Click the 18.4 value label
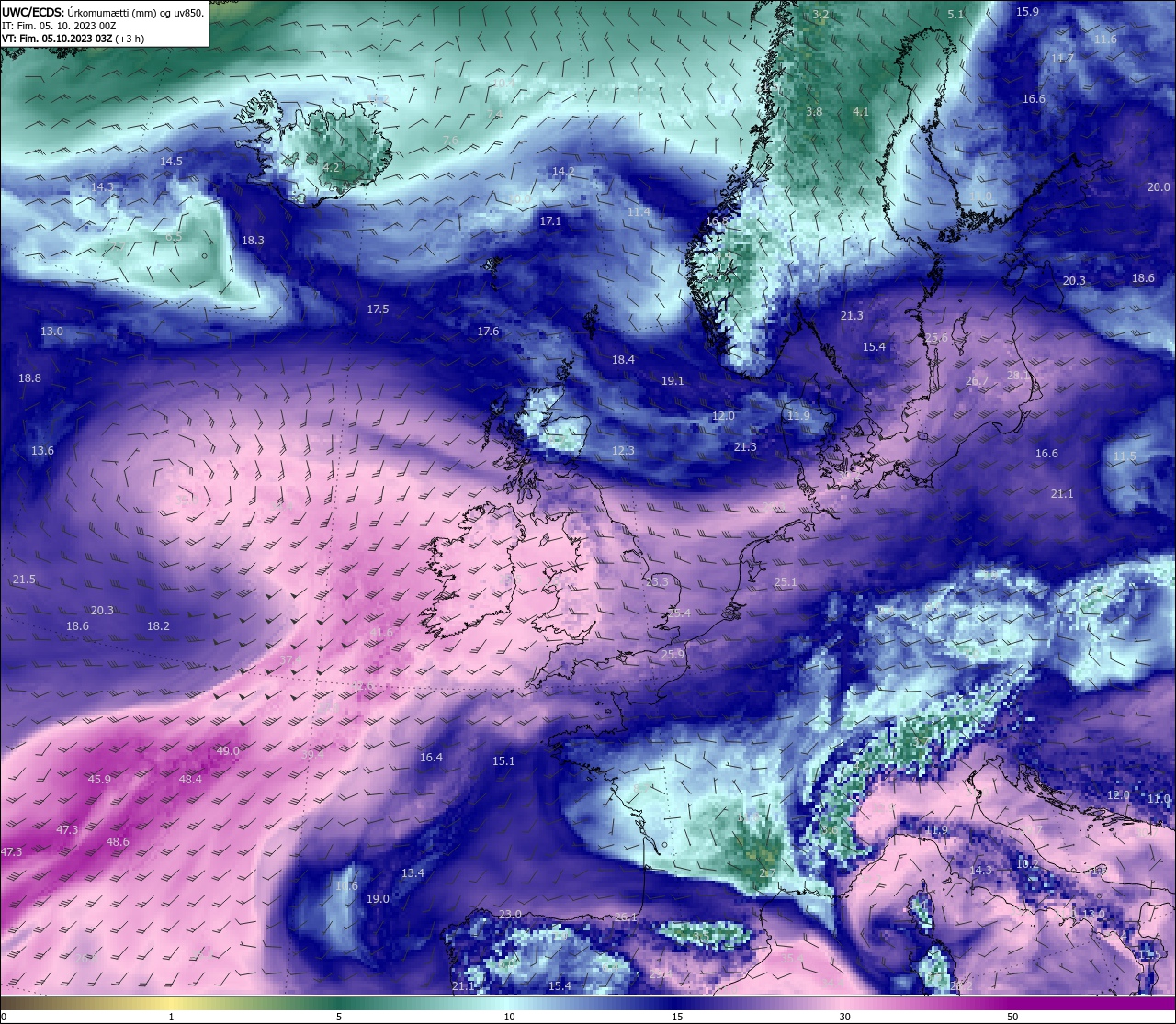Screen dimensions: 1176x1024 coord(623,360)
